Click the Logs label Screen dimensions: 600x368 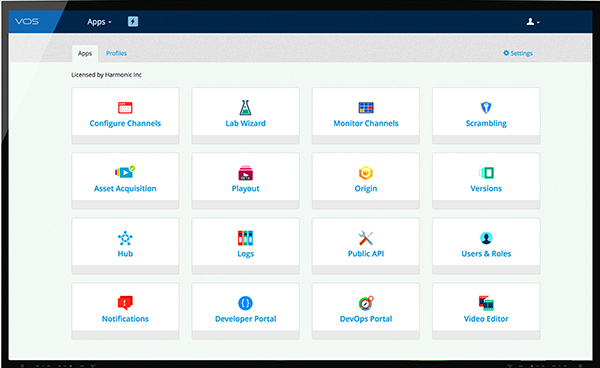click(x=245, y=254)
